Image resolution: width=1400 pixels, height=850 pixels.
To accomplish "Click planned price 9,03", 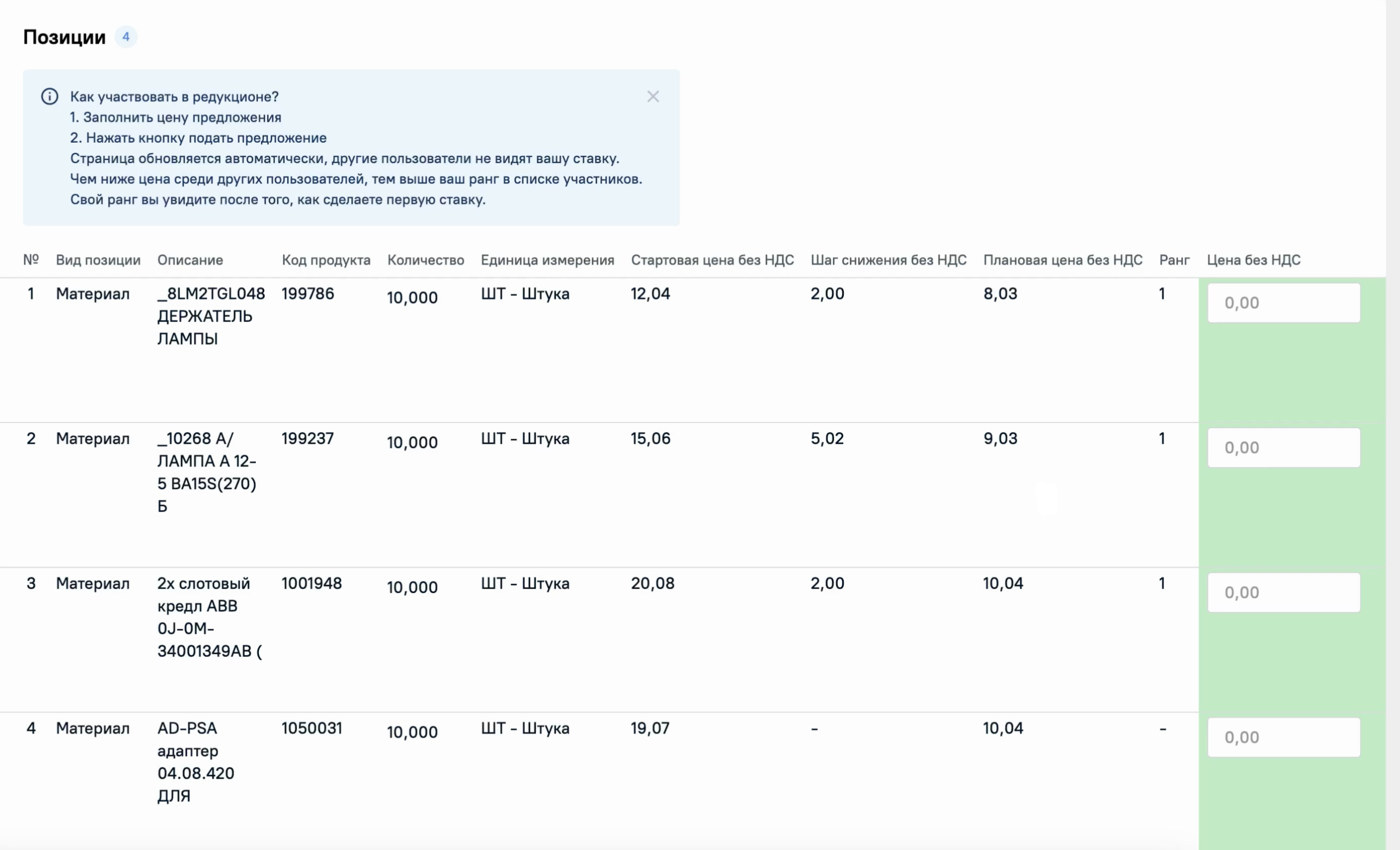I will coord(1001,438).
